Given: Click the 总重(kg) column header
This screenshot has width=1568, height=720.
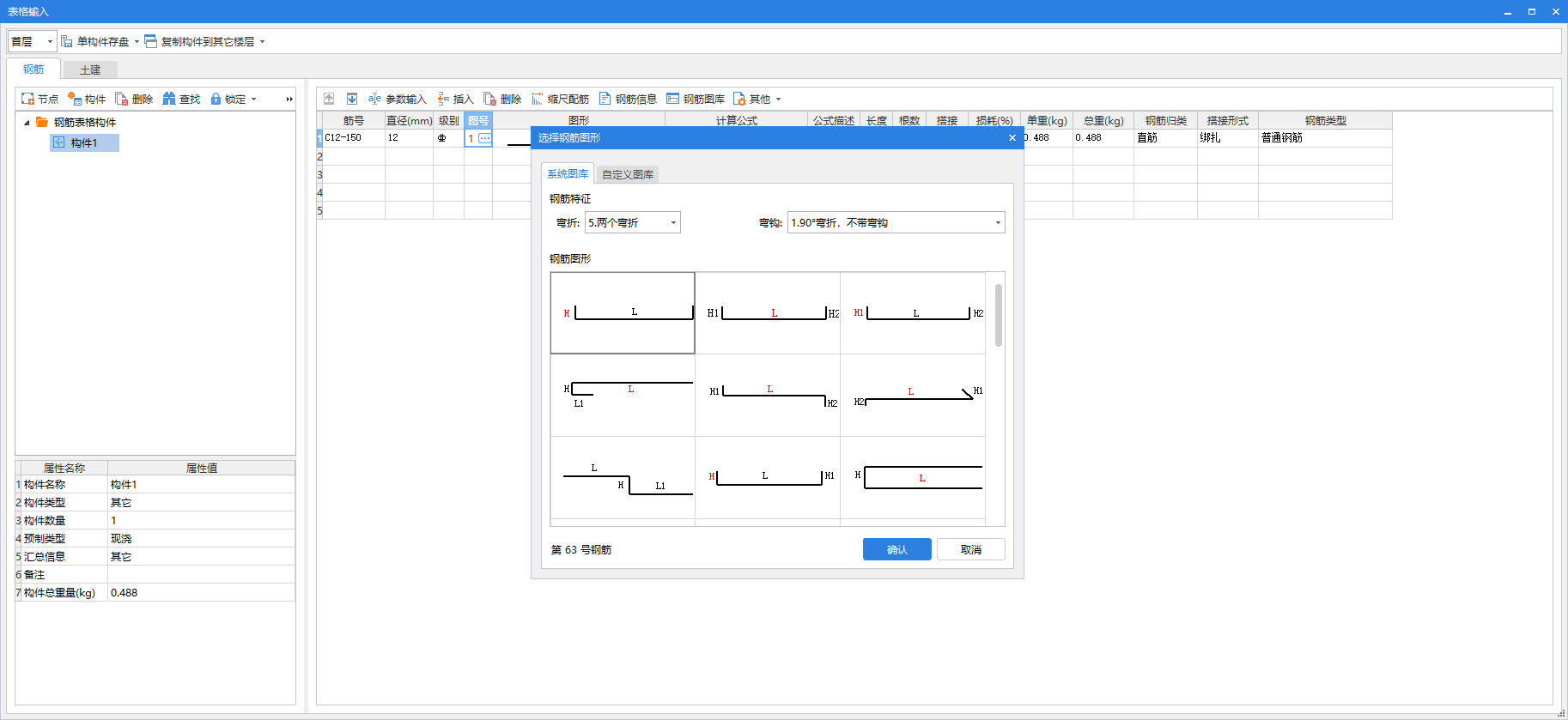Looking at the screenshot, I should [x=1103, y=120].
